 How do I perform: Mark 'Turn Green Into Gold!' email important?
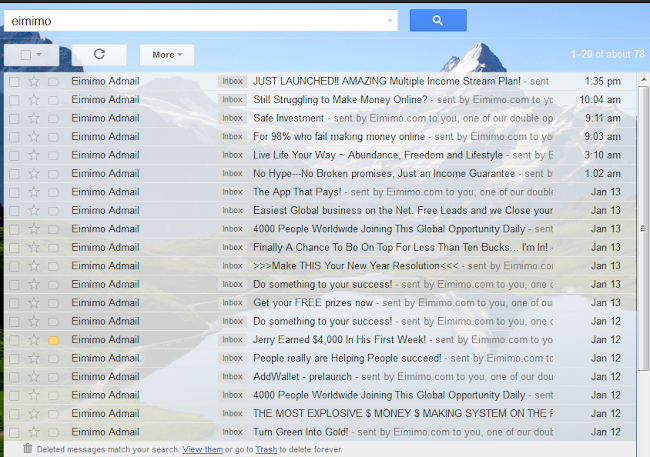click(x=53, y=432)
